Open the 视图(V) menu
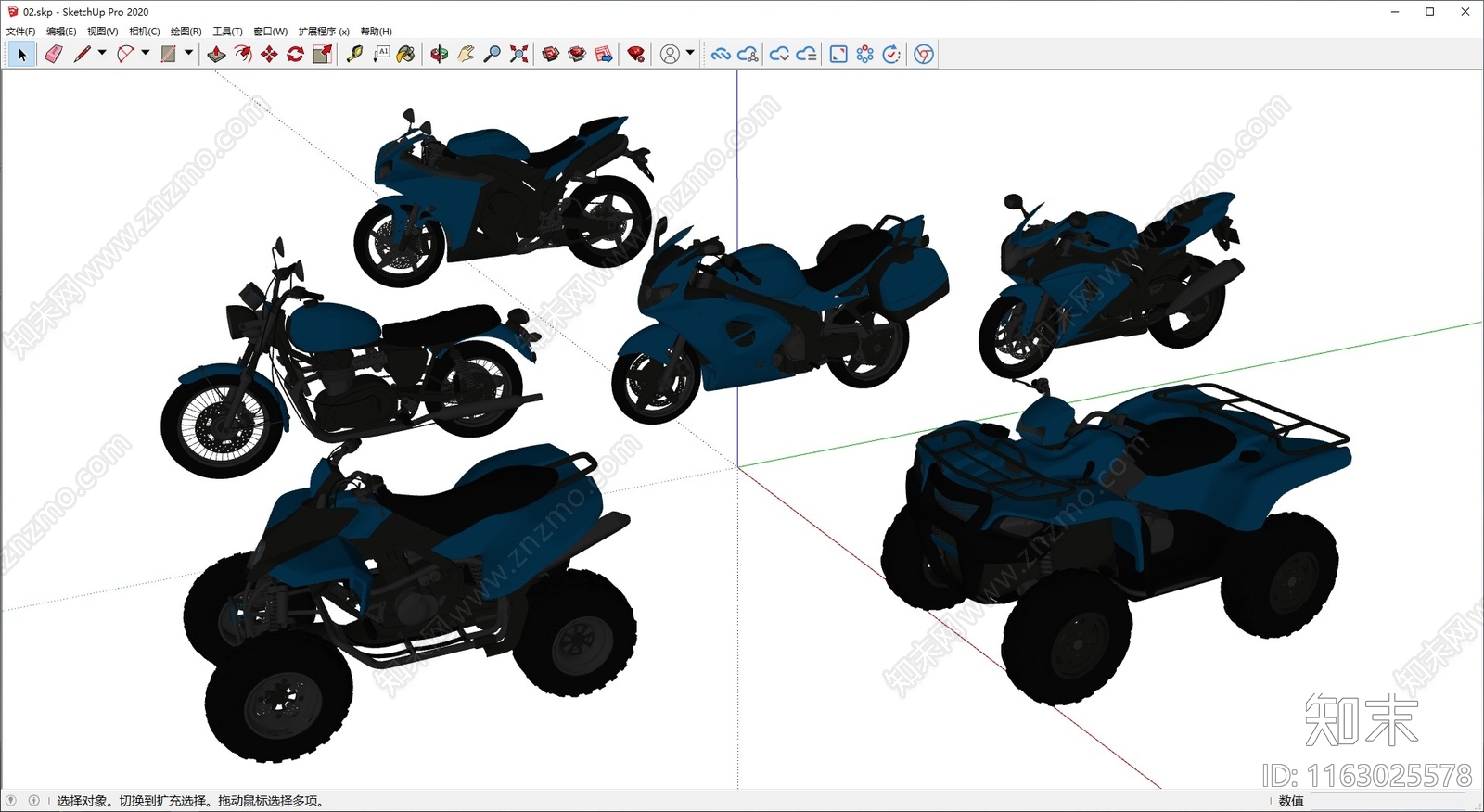1484x812 pixels. point(102,32)
